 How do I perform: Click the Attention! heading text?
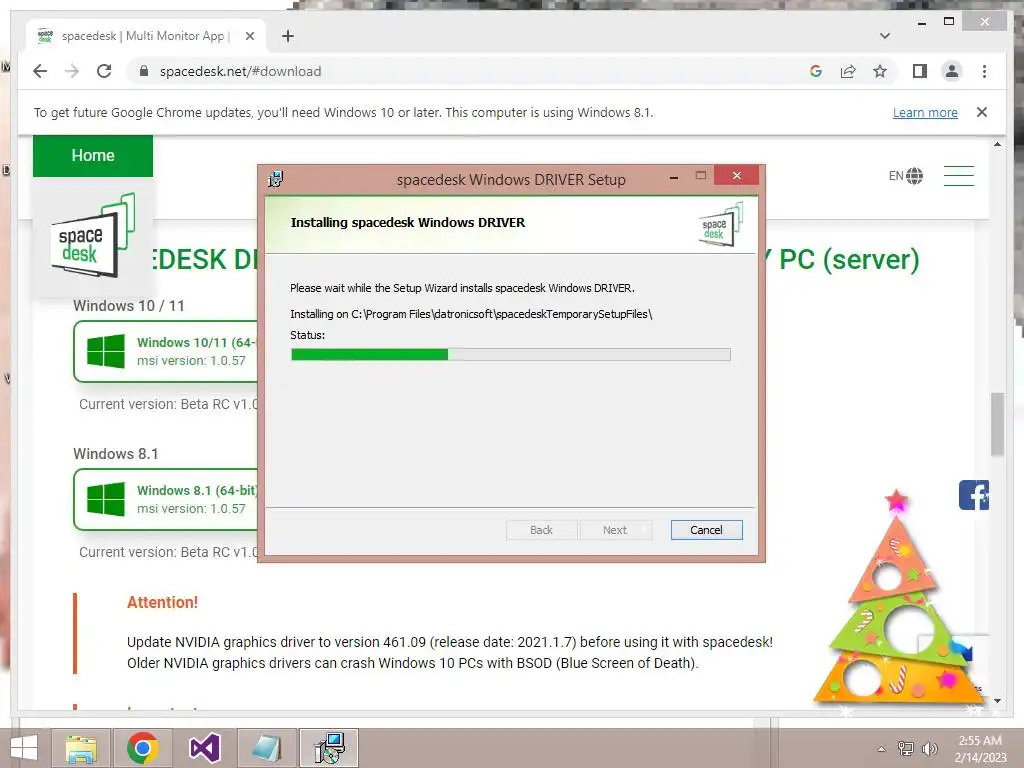pyautogui.click(x=163, y=602)
